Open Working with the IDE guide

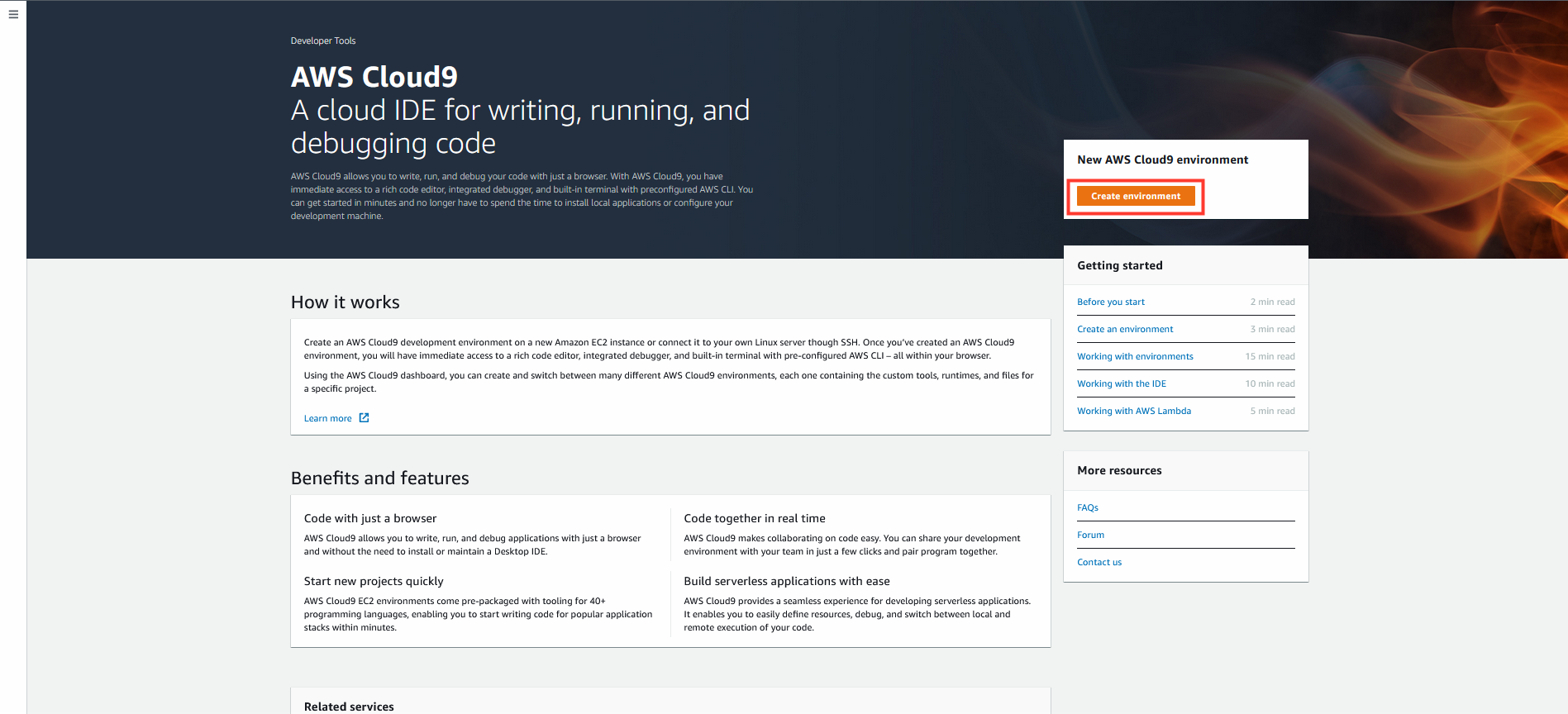tap(1121, 383)
